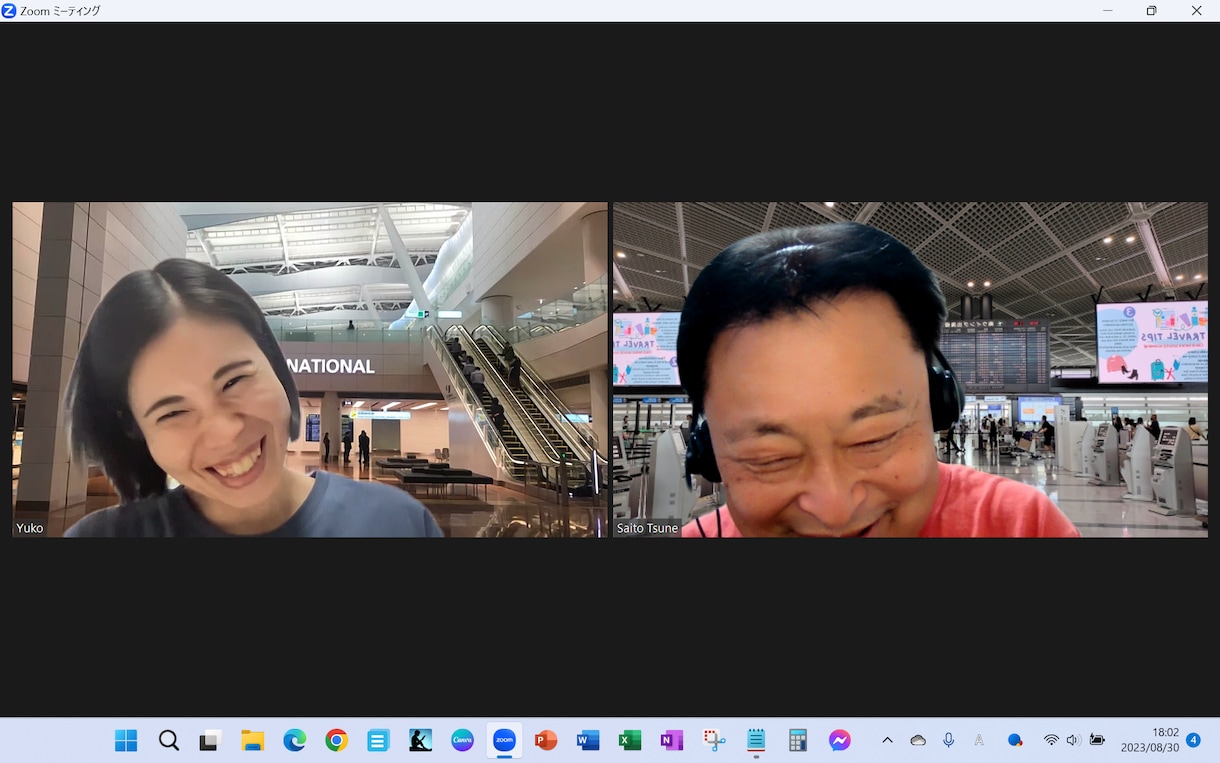Viewport: 1220px width, 763px height.
Task: Click the battery status icon
Action: coord(1097,740)
